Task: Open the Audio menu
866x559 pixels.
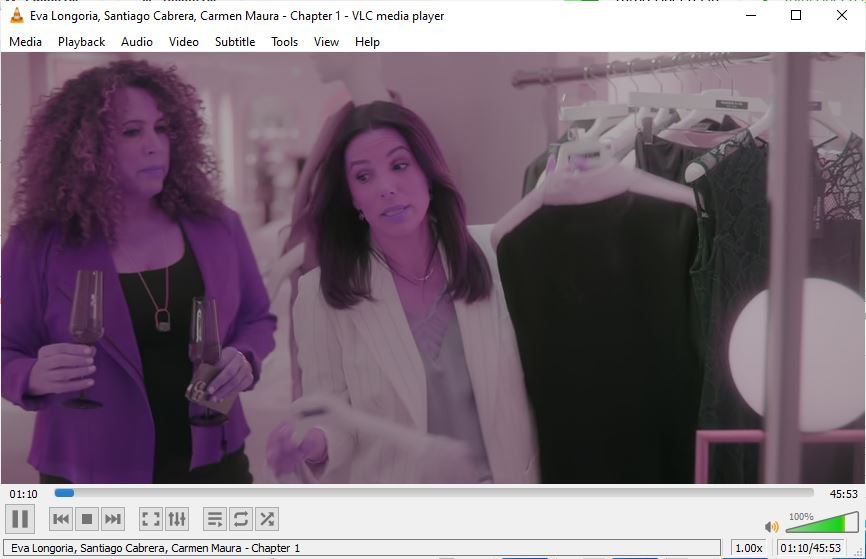Action: coord(136,42)
